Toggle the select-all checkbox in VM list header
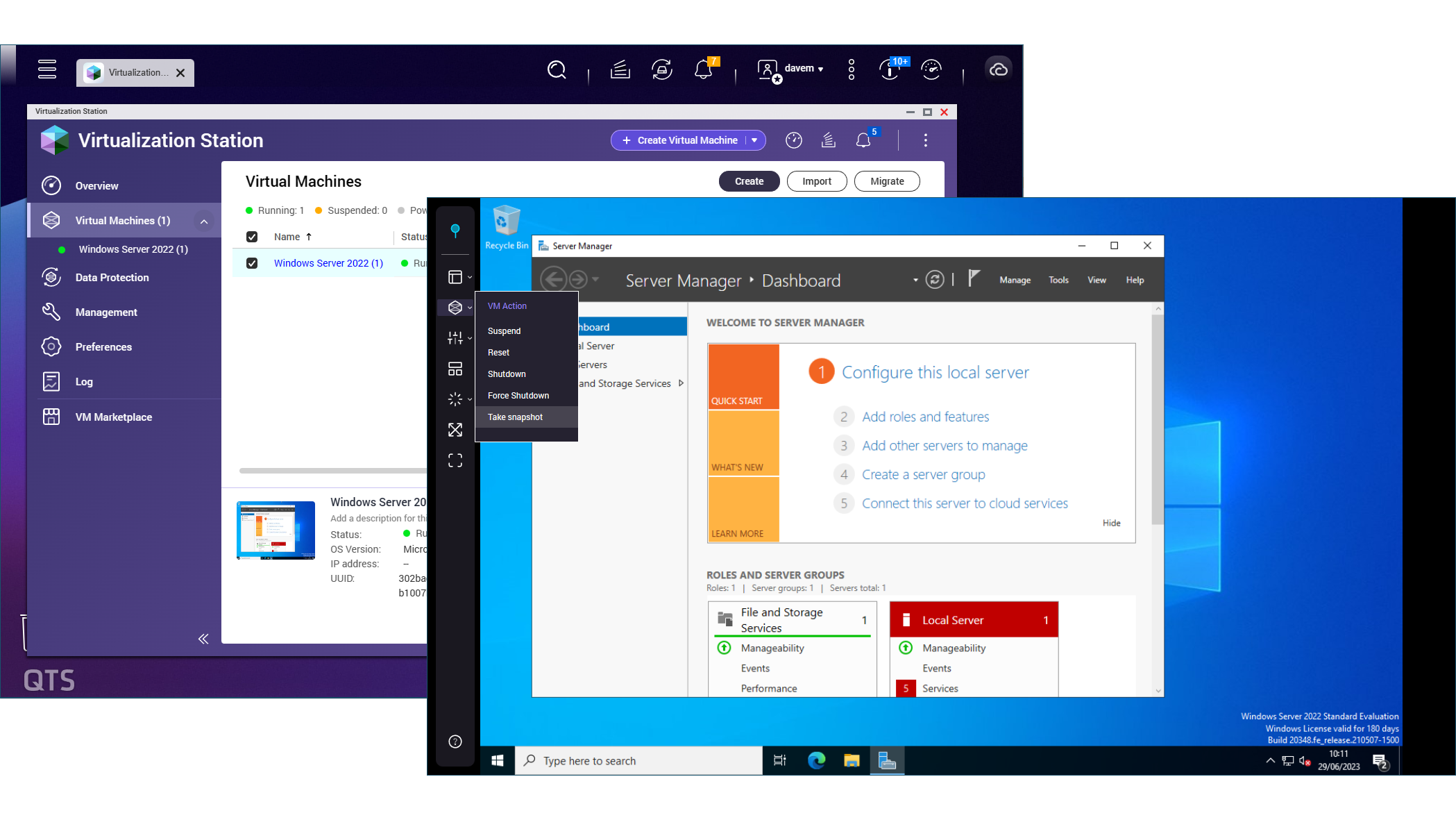Screen dimensions: 1456x820 click(252, 237)
